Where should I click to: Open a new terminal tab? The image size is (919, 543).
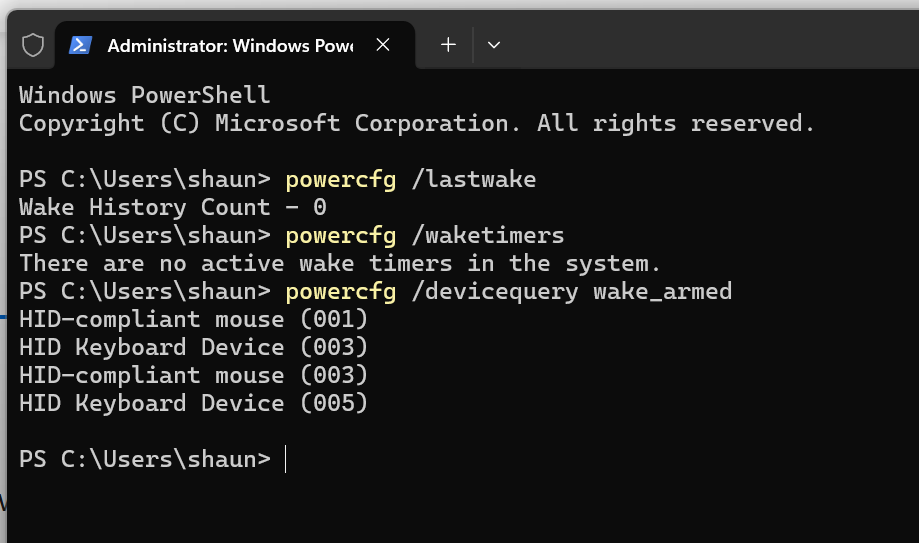[x=448, y=45]
